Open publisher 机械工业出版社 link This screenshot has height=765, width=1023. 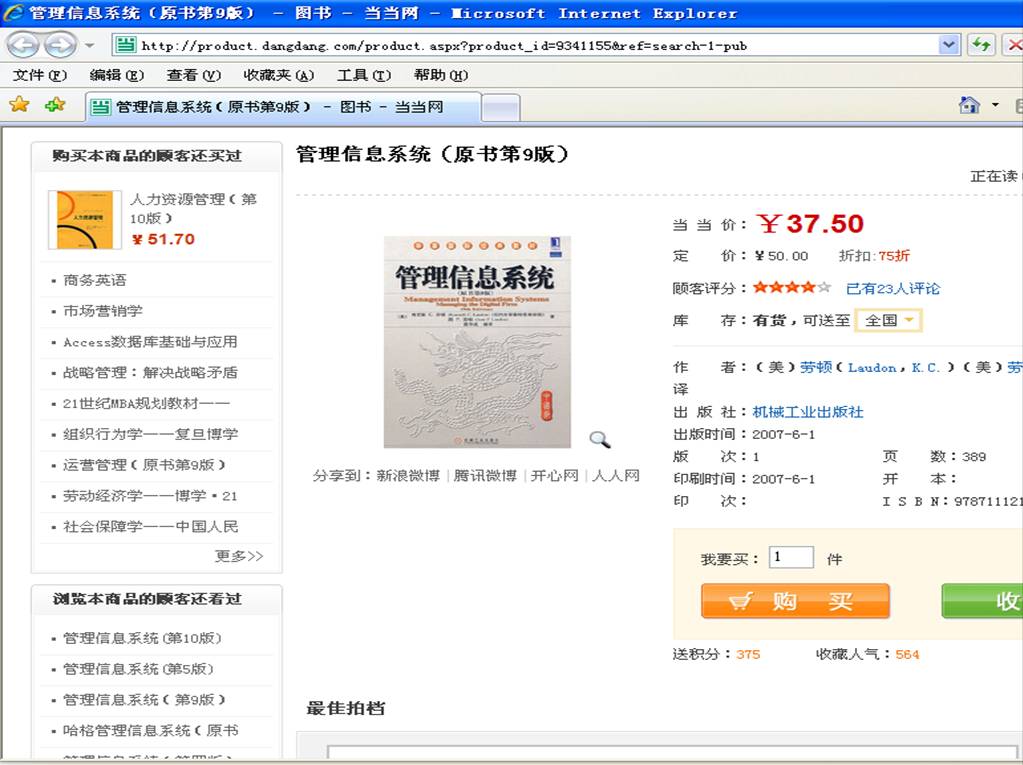click(x=808, y=412)
